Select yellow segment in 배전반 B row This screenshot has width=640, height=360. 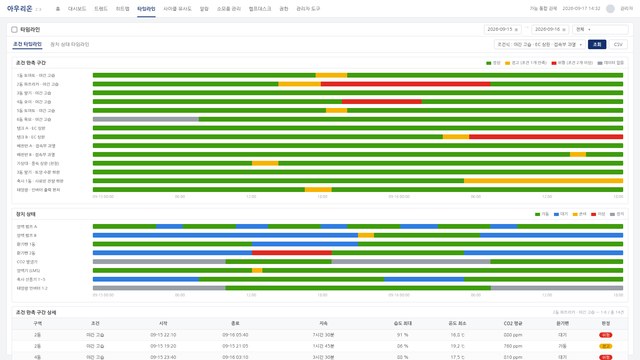coord(578,154)
